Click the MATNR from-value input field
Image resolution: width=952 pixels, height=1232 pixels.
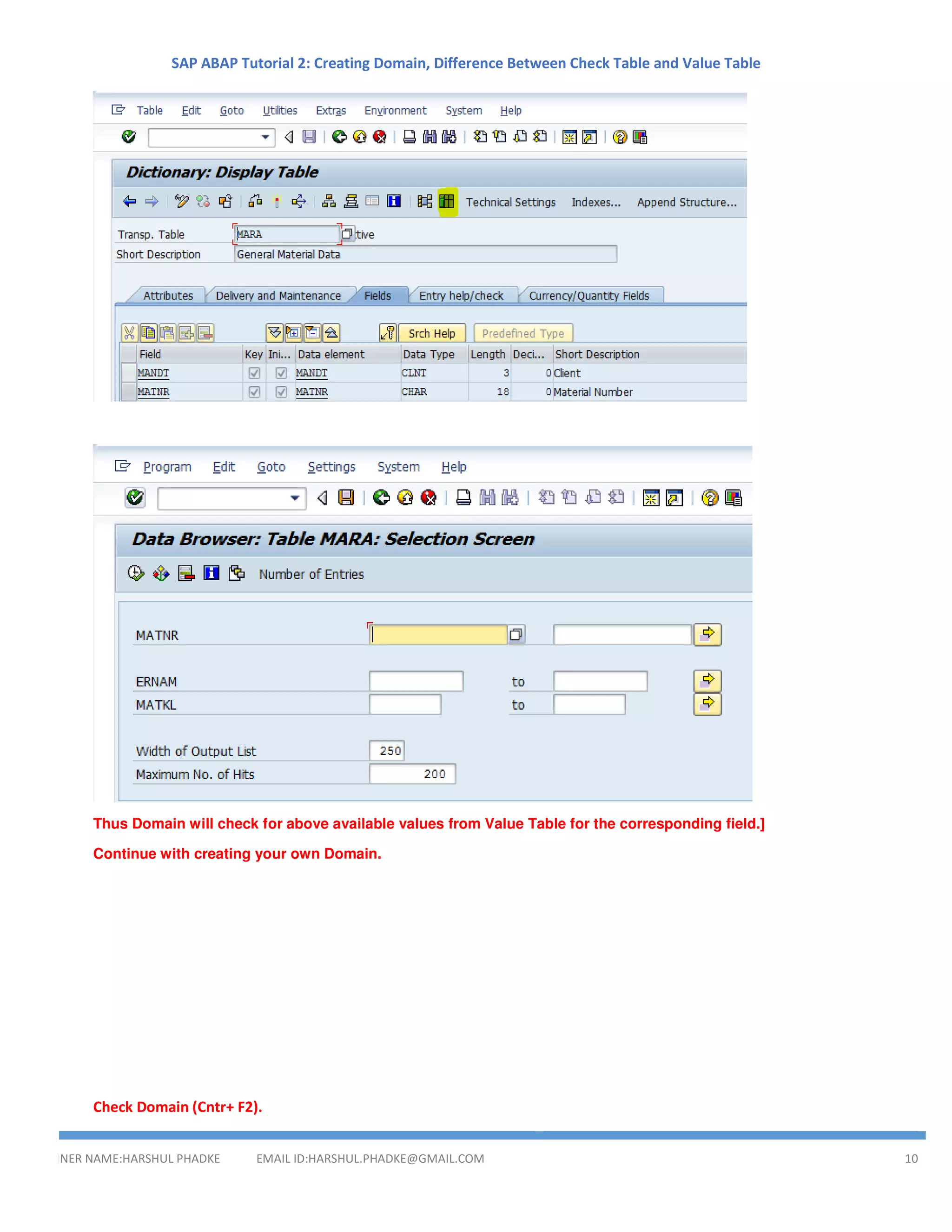[x=439, y=635]
